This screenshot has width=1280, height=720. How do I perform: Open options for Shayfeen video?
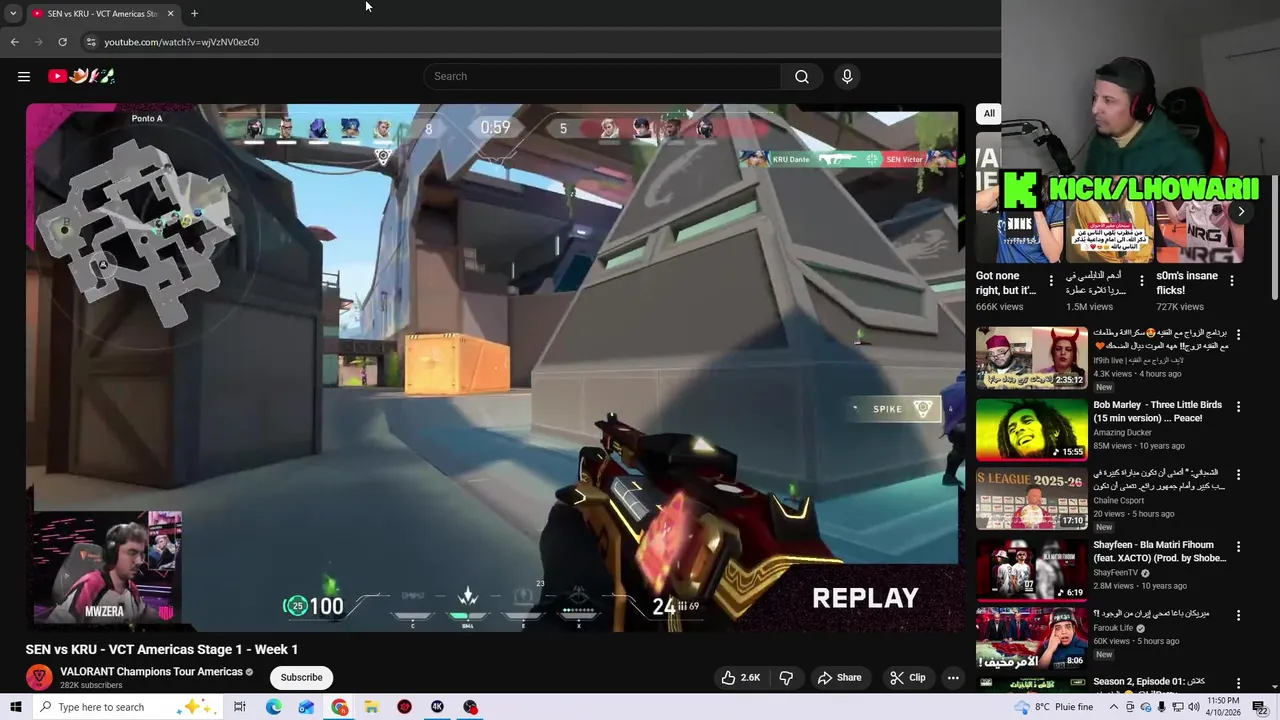pyautogui.click(x=1238, y=546)
